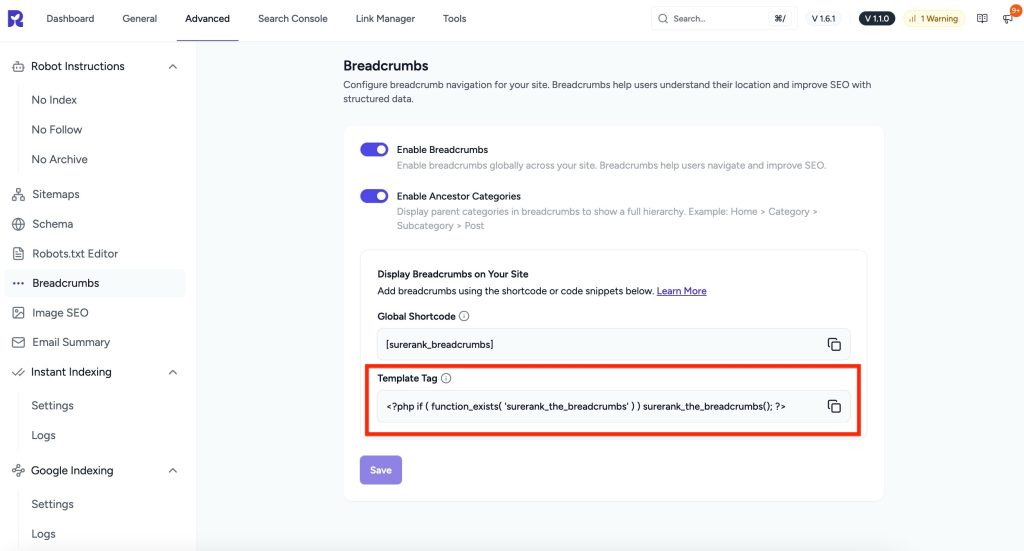Copy the Template Tag code
This screenshot has height=551, width=1024.
[x=834, y=406]
